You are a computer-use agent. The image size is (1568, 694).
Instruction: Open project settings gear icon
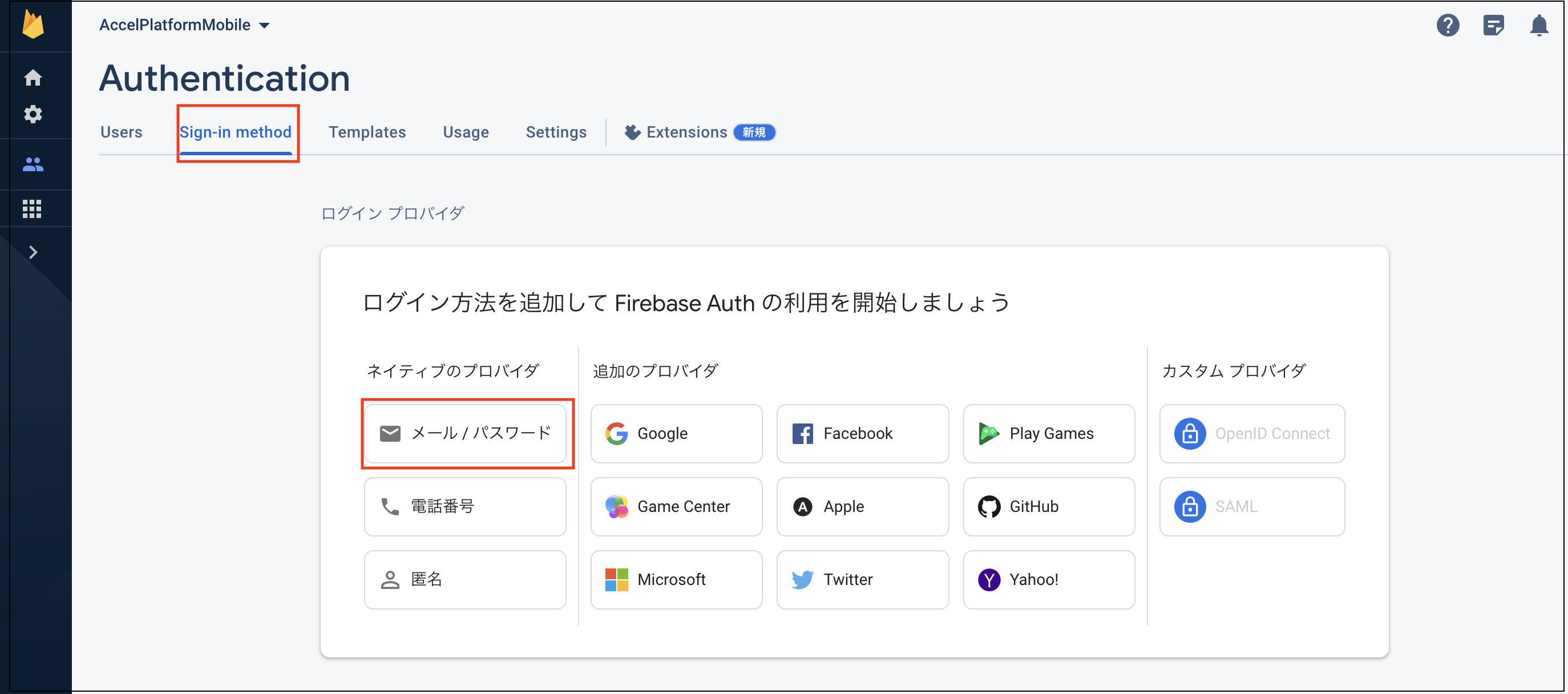click(33, 114)
